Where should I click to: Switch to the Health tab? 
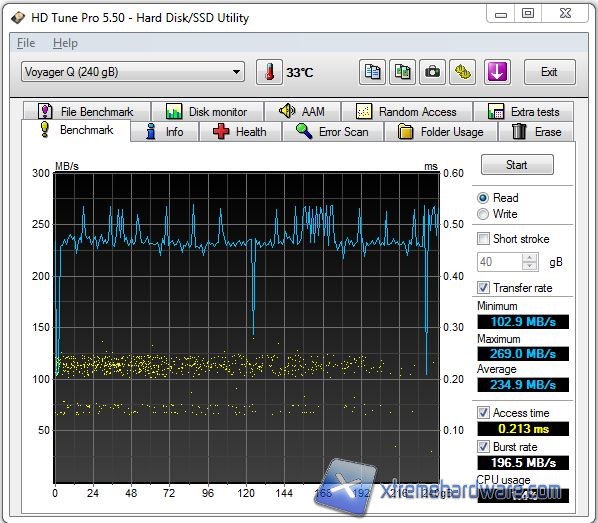tap(240, 132)
